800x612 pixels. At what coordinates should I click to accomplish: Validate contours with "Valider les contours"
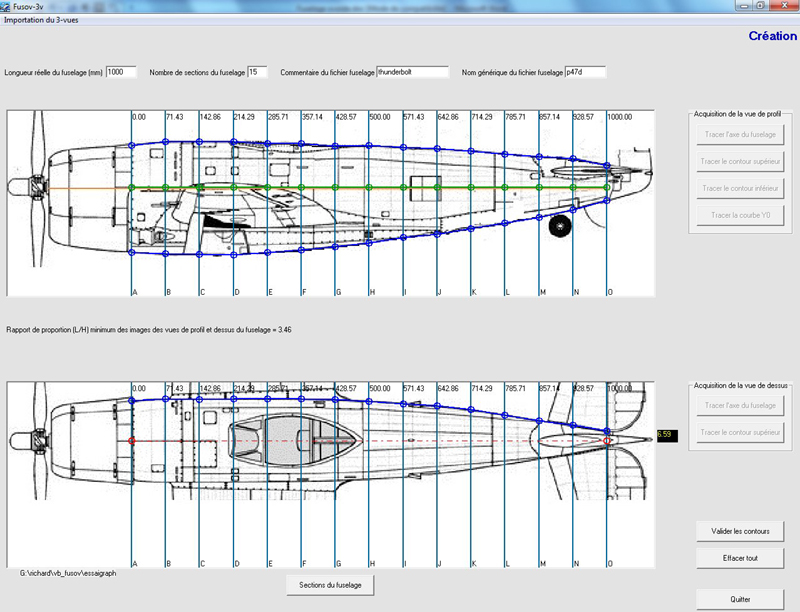pyautogui.click(x=740, y=531)
